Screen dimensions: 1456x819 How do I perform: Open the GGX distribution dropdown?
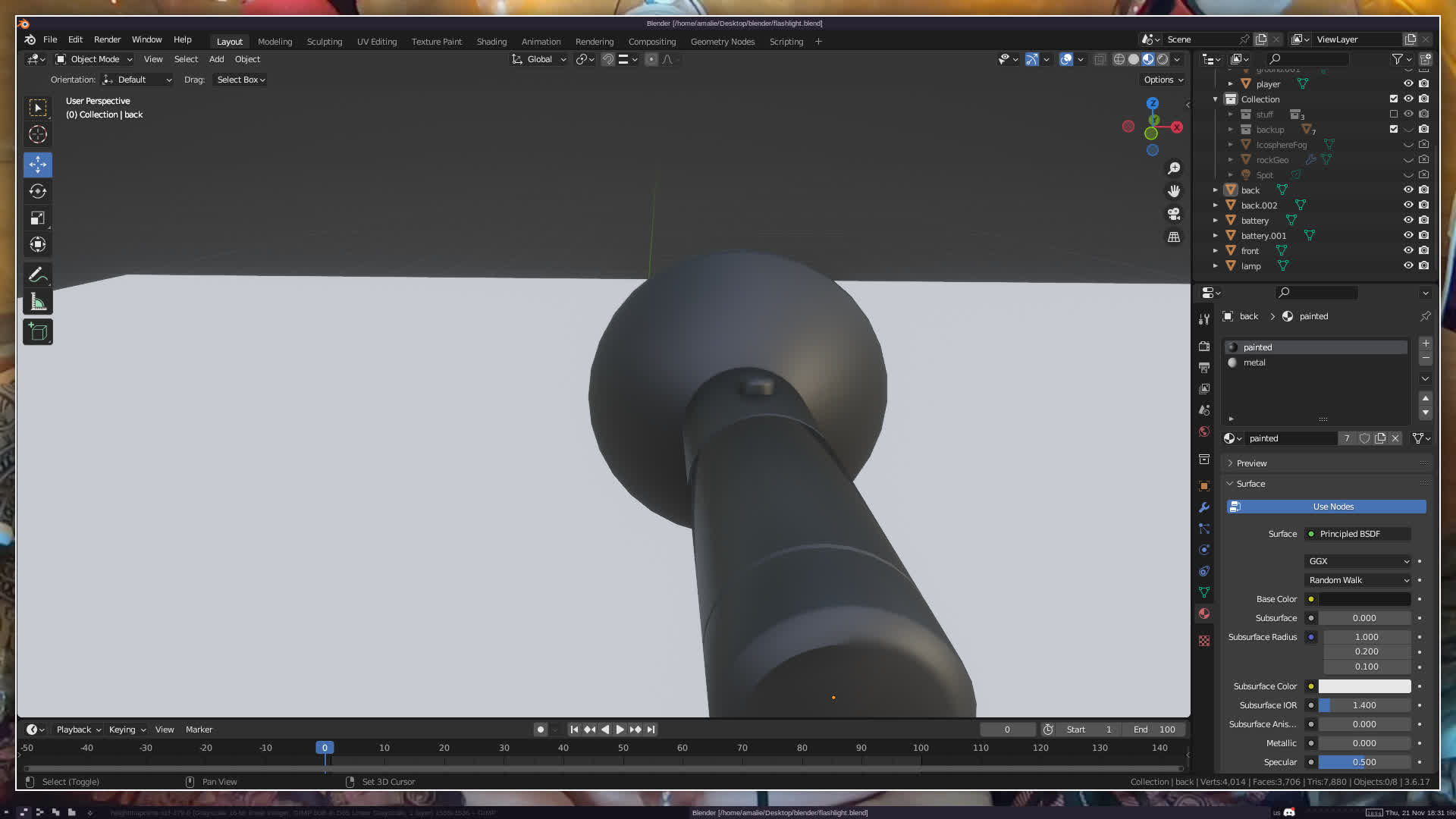point(1357,561)
